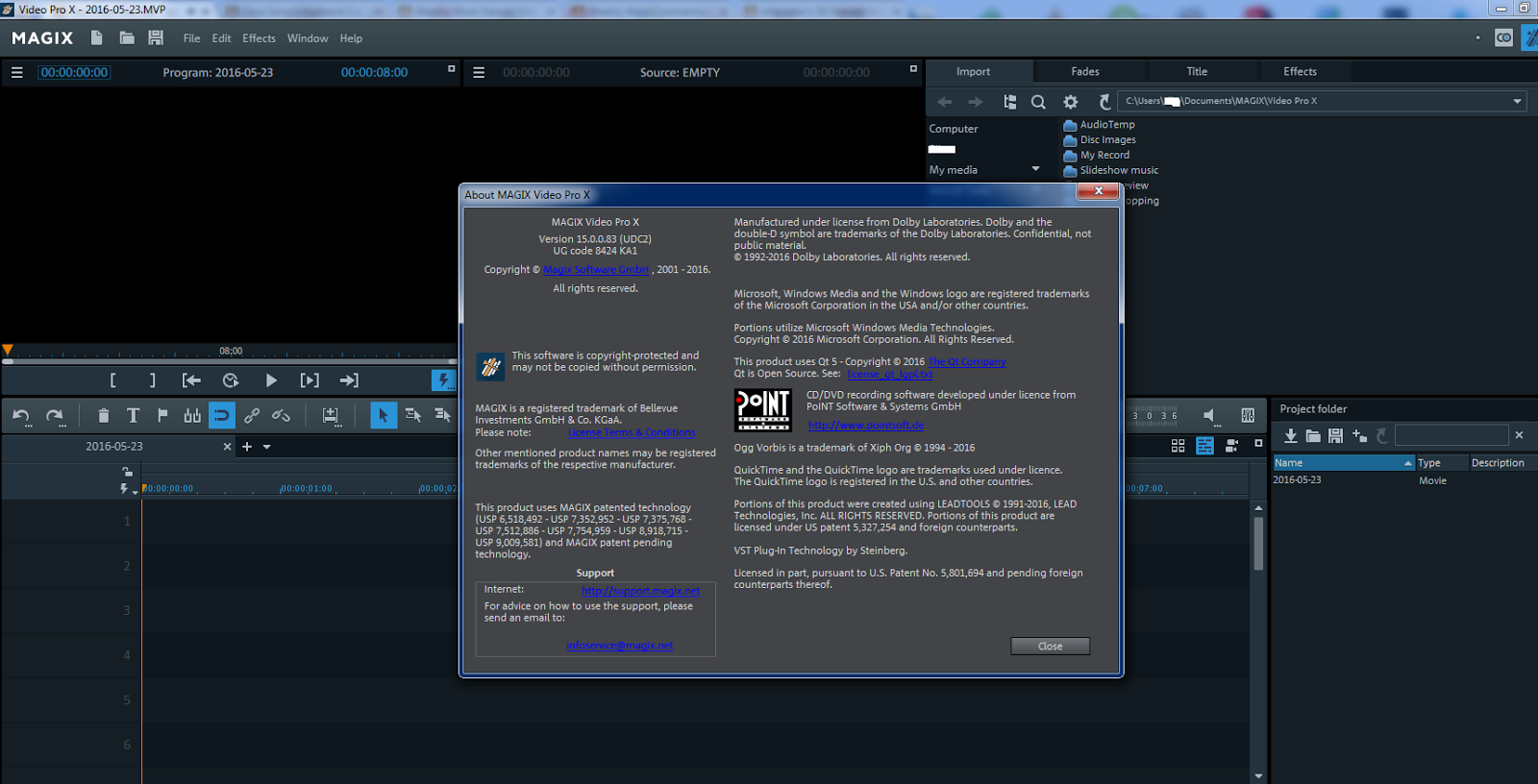Click the trash can delete icon
1538x784 pixels.
[x=104, y=415]
